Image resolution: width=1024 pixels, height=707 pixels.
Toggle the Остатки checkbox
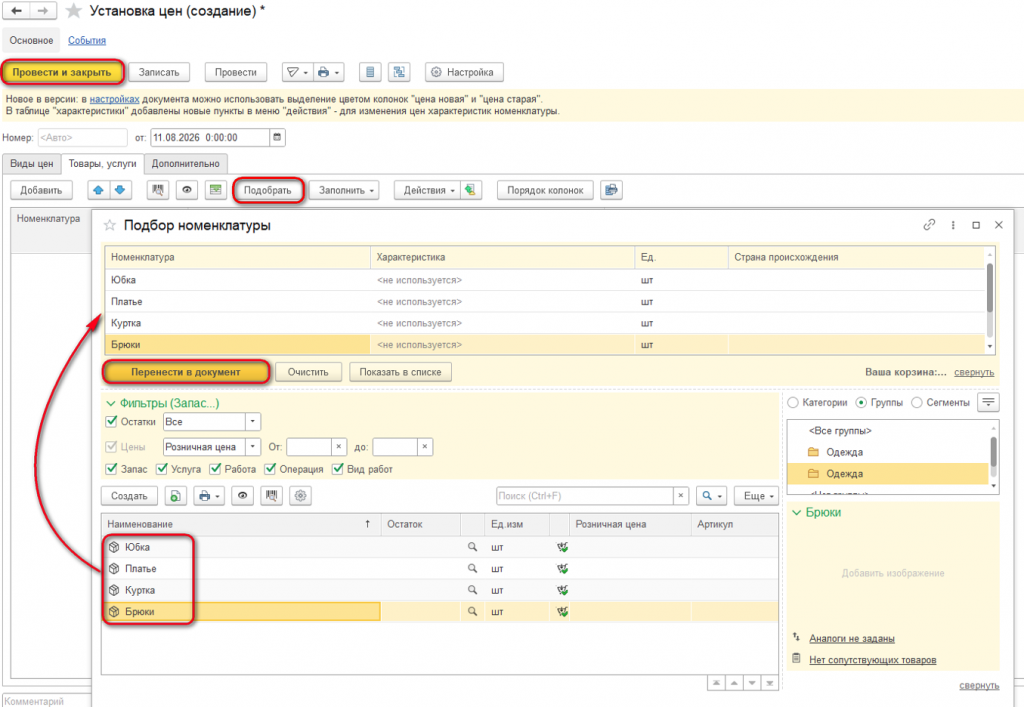coord(111,422)
